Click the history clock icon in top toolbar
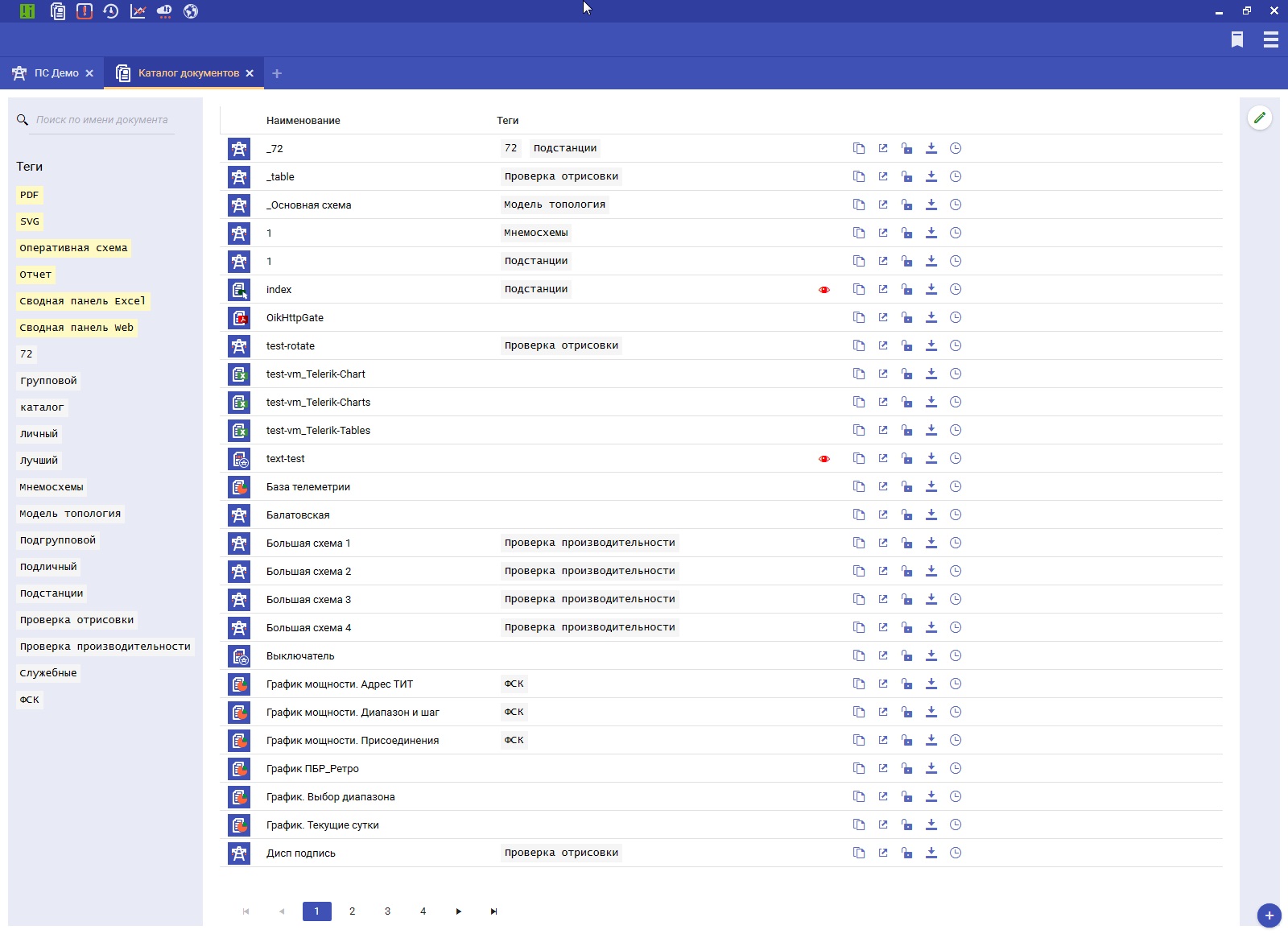 click(x=111, y=11)
